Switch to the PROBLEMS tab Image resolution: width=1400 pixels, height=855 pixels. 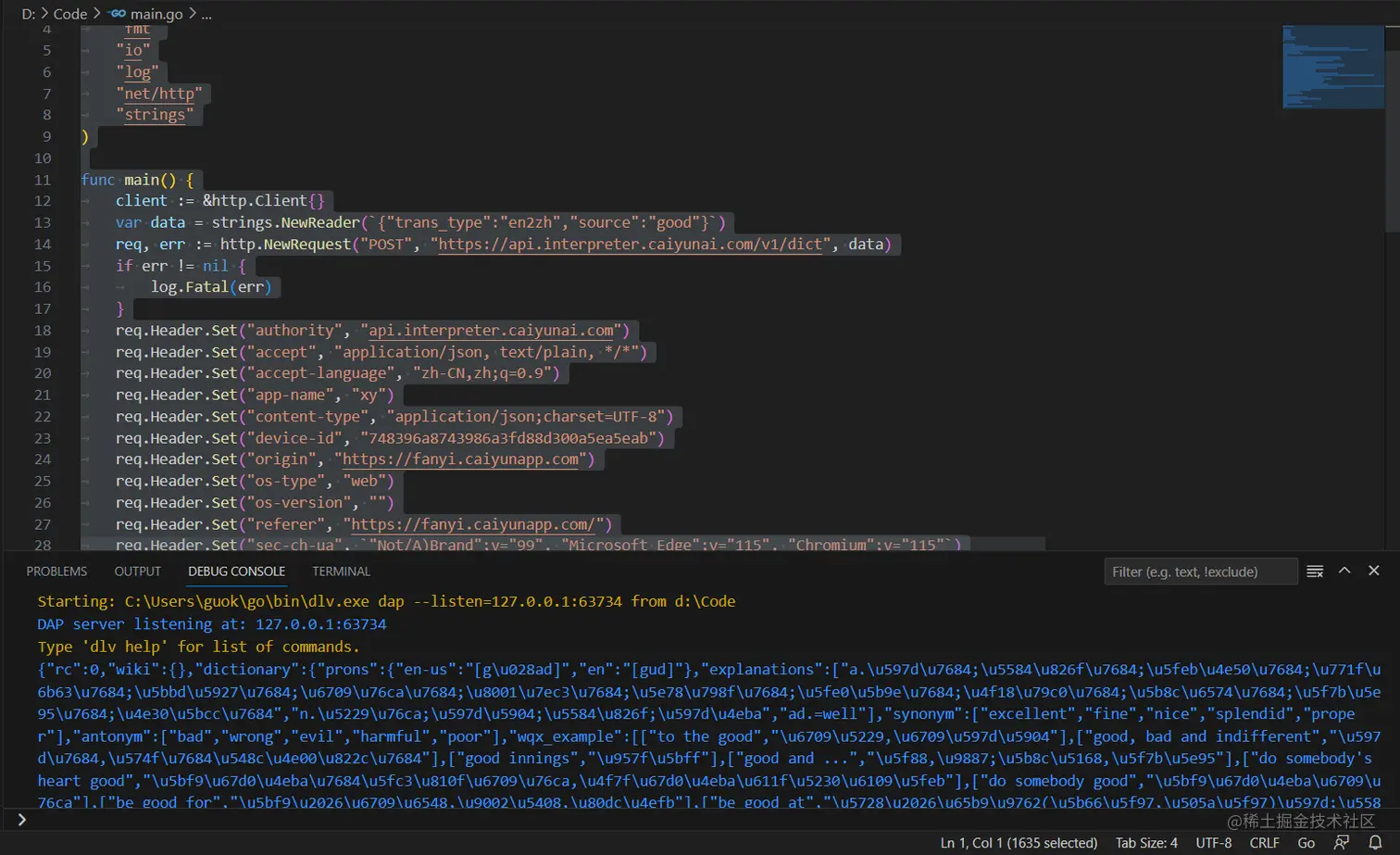click(56, 572)
